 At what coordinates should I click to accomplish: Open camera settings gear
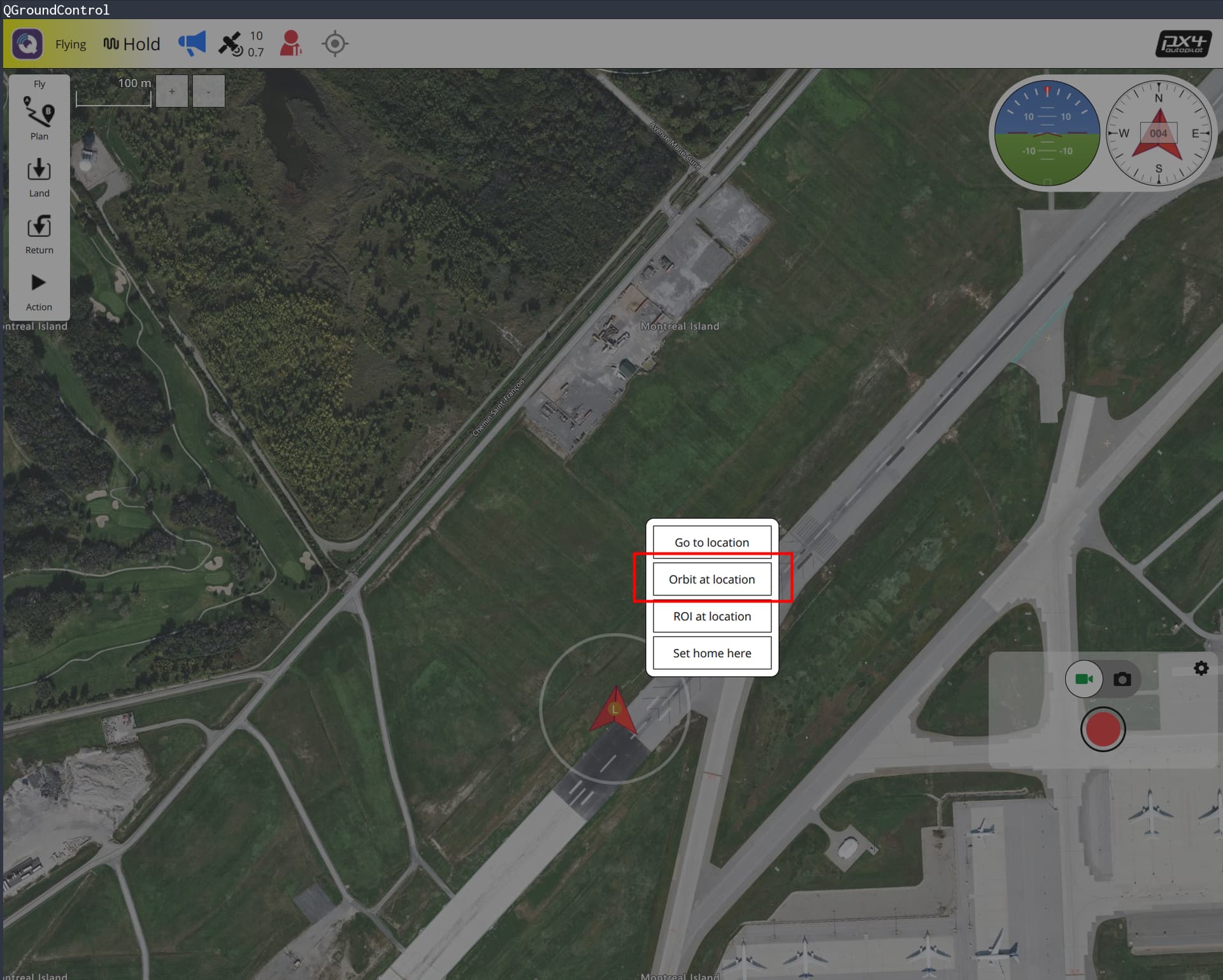point(1201,668)
